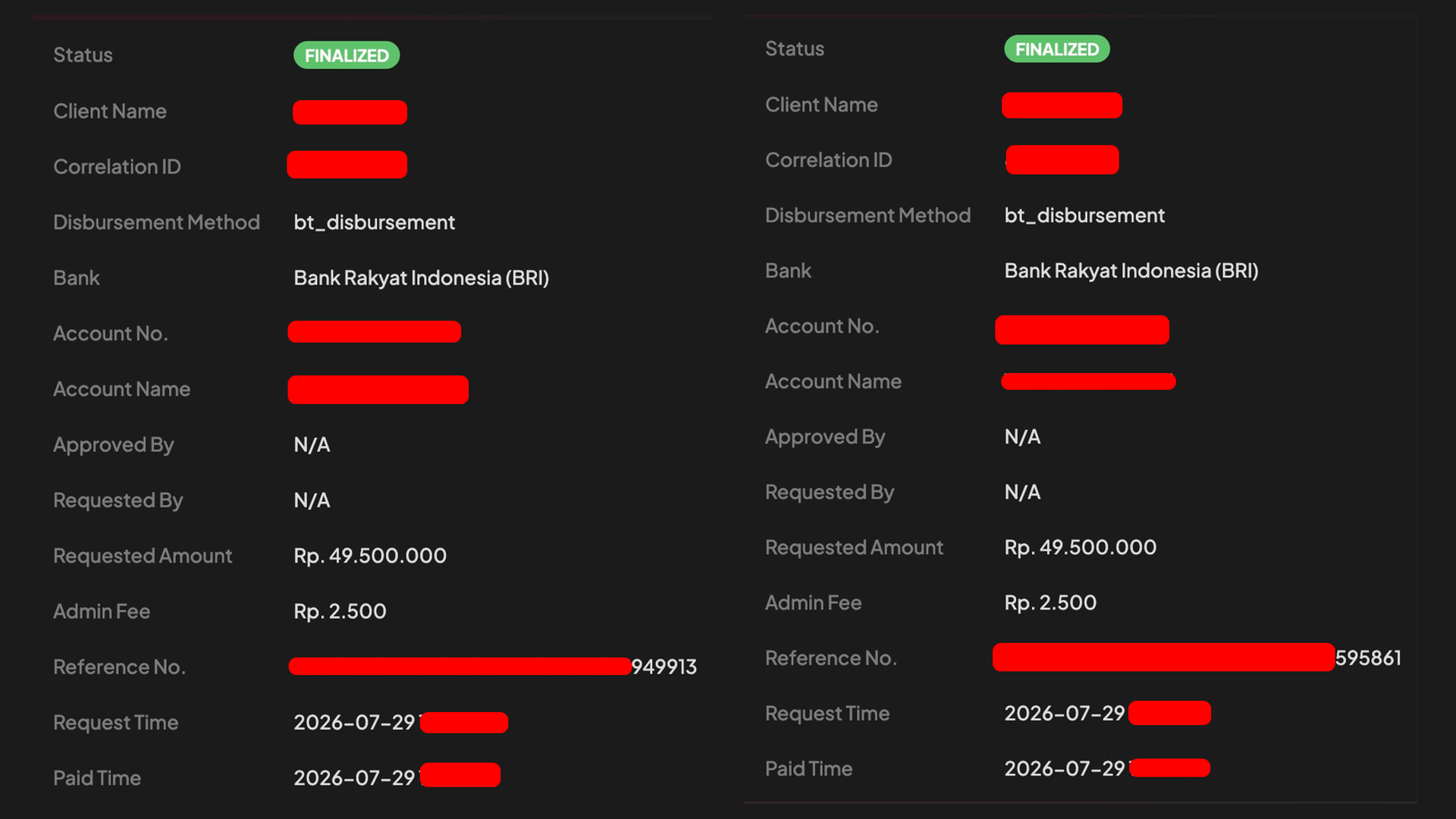Click right panel Requested Amount Rp. 49.500.000

click(1081, 548)
